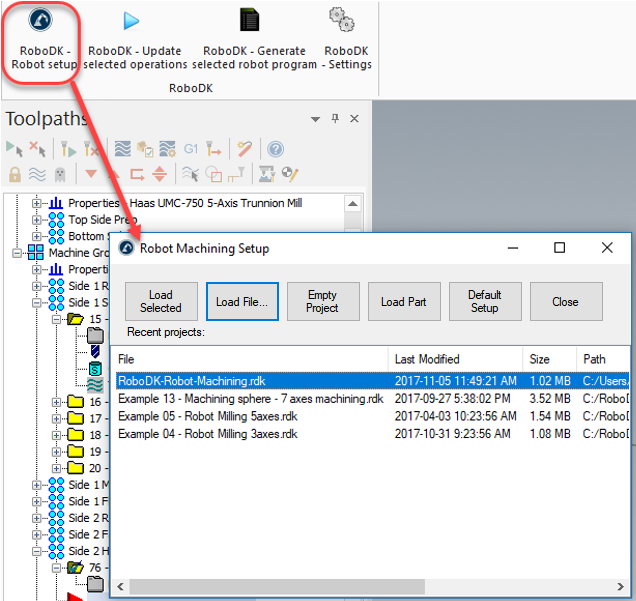Select Example 13 - Machining sphere project
This screenshot has height=601, width=636.
click(372, 399)
